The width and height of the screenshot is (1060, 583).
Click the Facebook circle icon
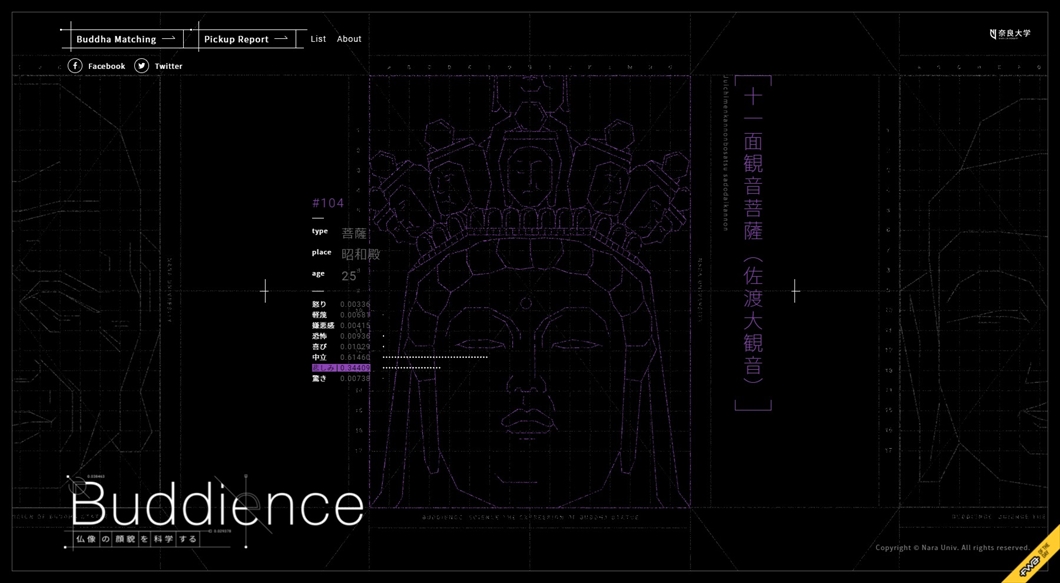75,66
